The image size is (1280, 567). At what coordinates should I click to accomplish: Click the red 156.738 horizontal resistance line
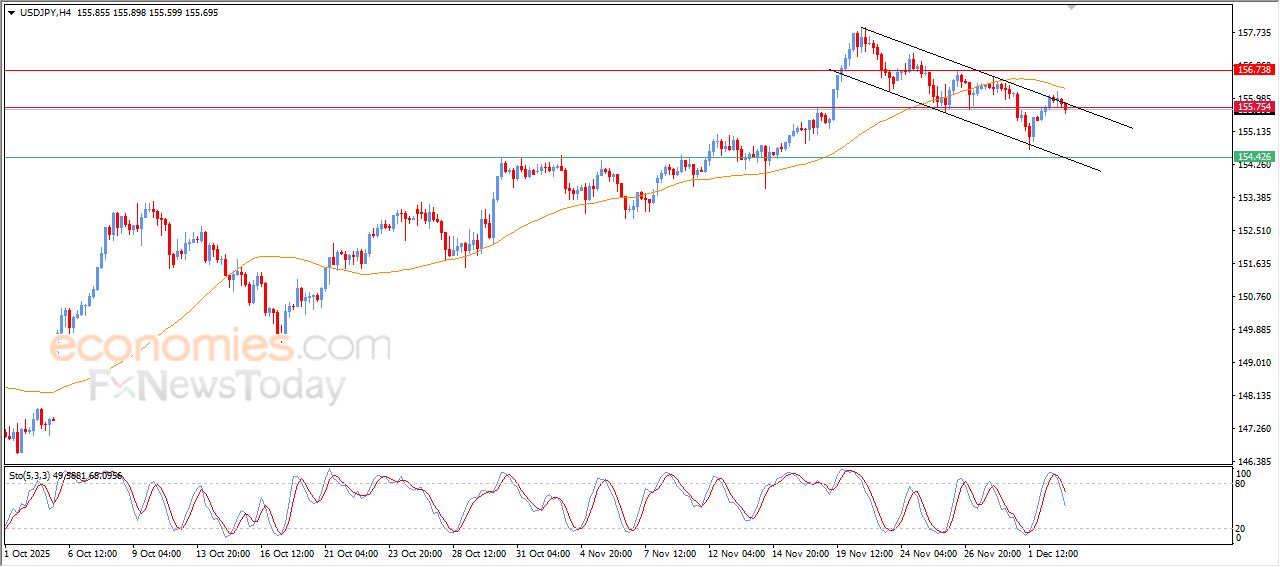pyautogui.click(x=400, y=70)
